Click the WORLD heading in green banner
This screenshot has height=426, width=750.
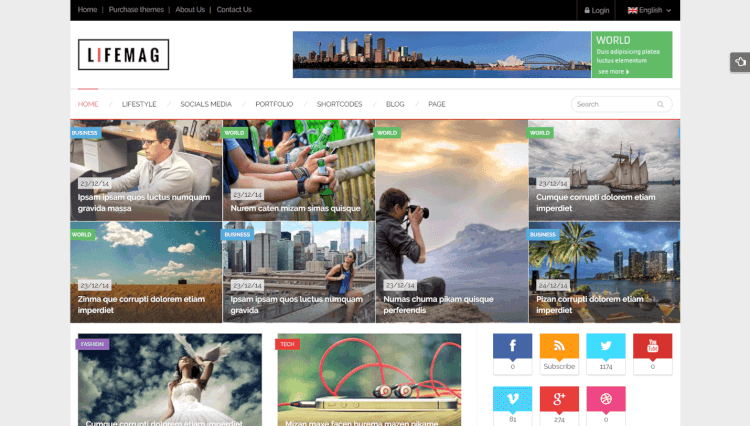(x=613, y=40)
